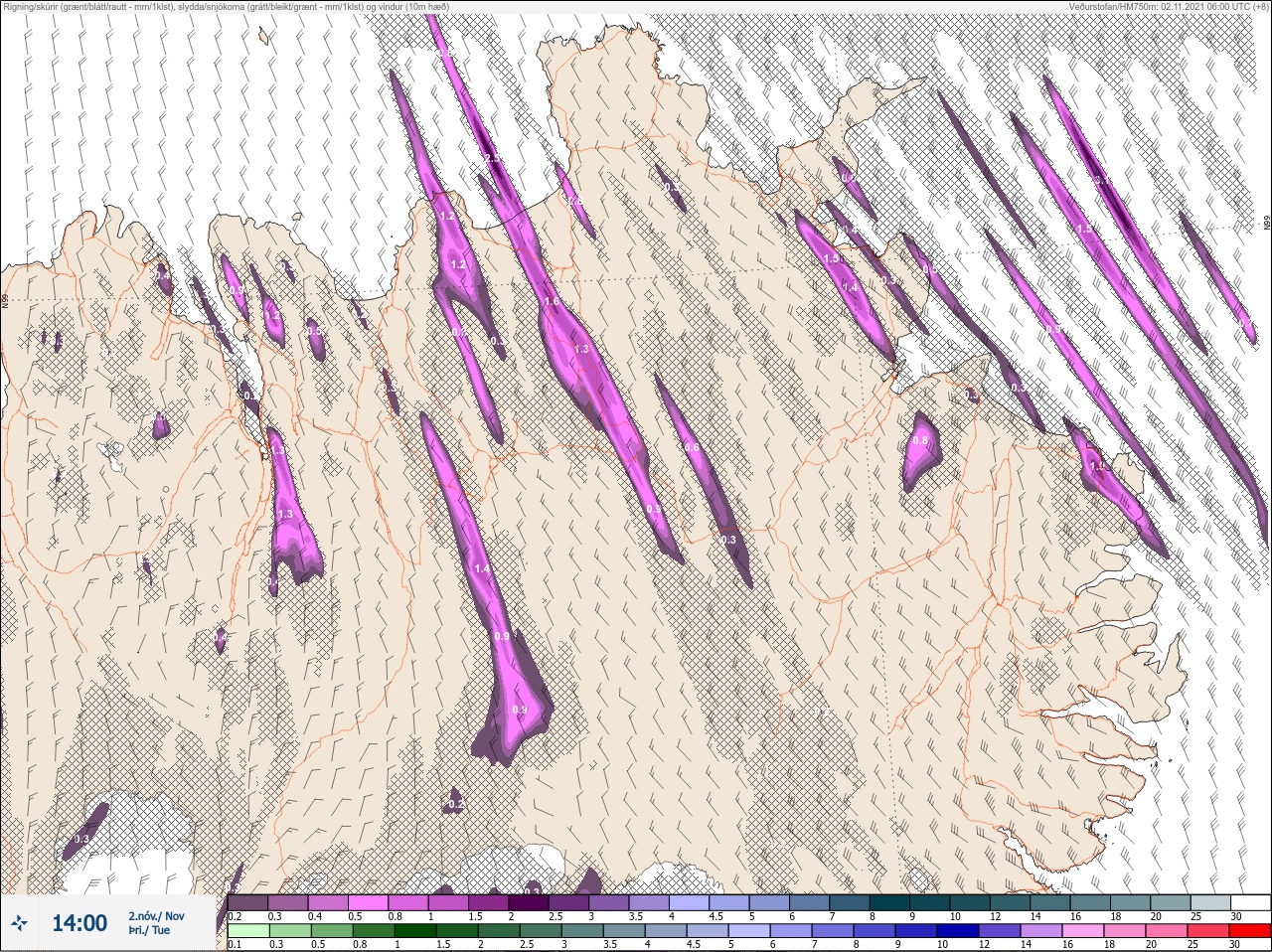Viewport: 1272px width, 952px height.
Task: Click the '0.2' label on the purple snow scale
Action: click(x=235, y=915)
